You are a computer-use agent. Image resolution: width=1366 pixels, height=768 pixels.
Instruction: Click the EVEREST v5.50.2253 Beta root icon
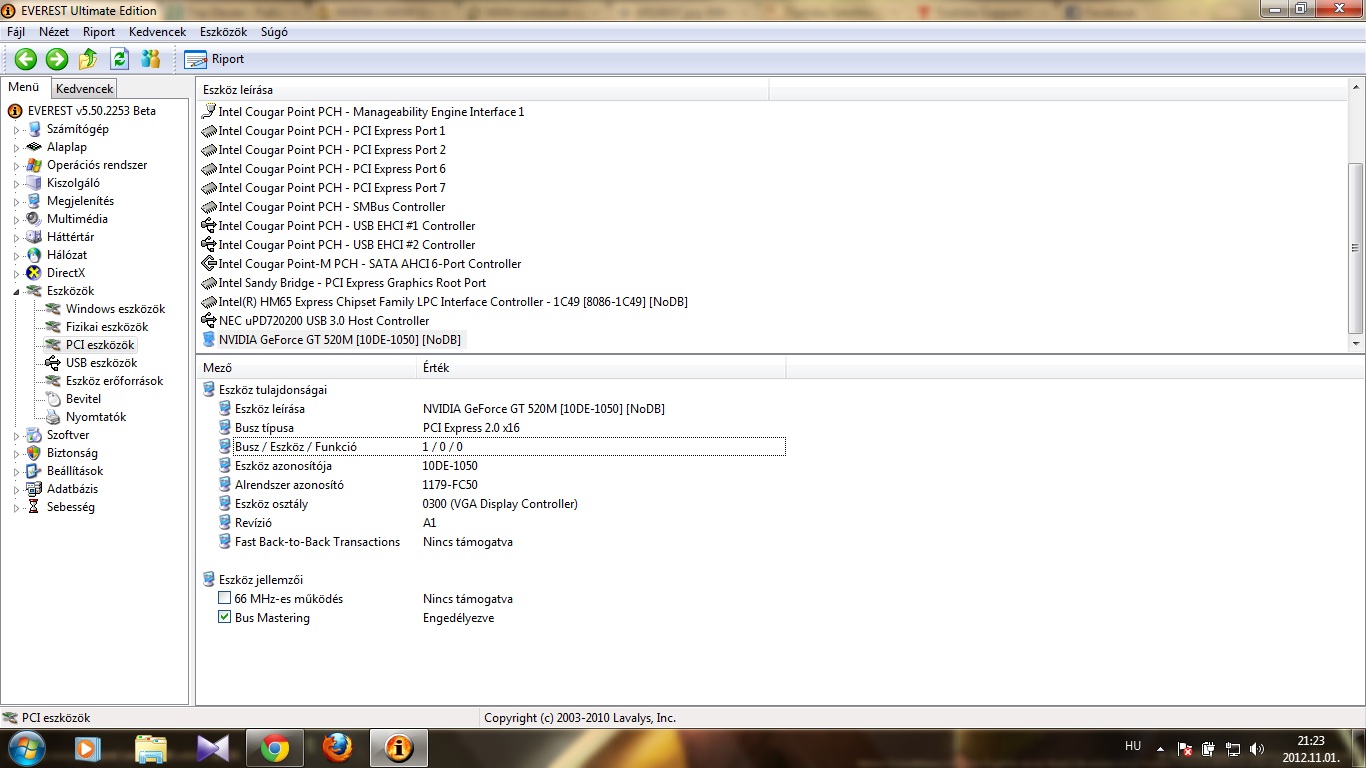click(15, 111)
